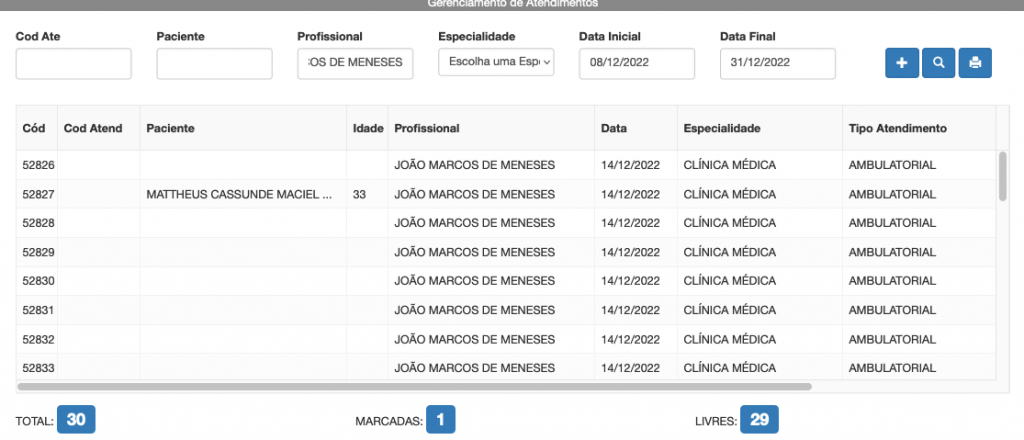Click the Data column header

point(614,128)
